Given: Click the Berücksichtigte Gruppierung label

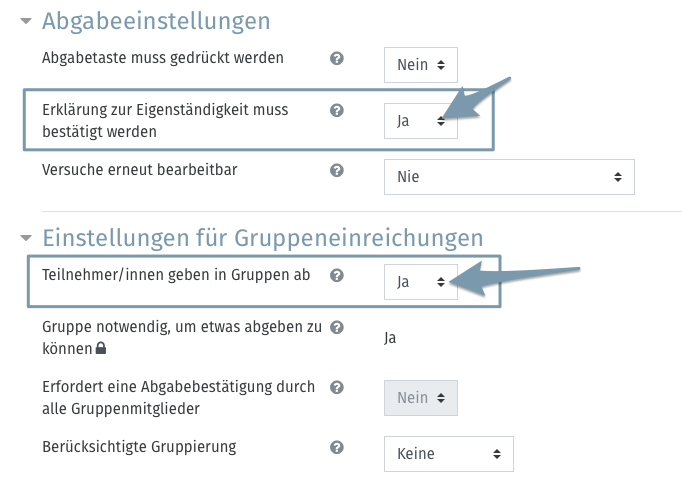Looking at the screenshot, I should coord(139,447).
